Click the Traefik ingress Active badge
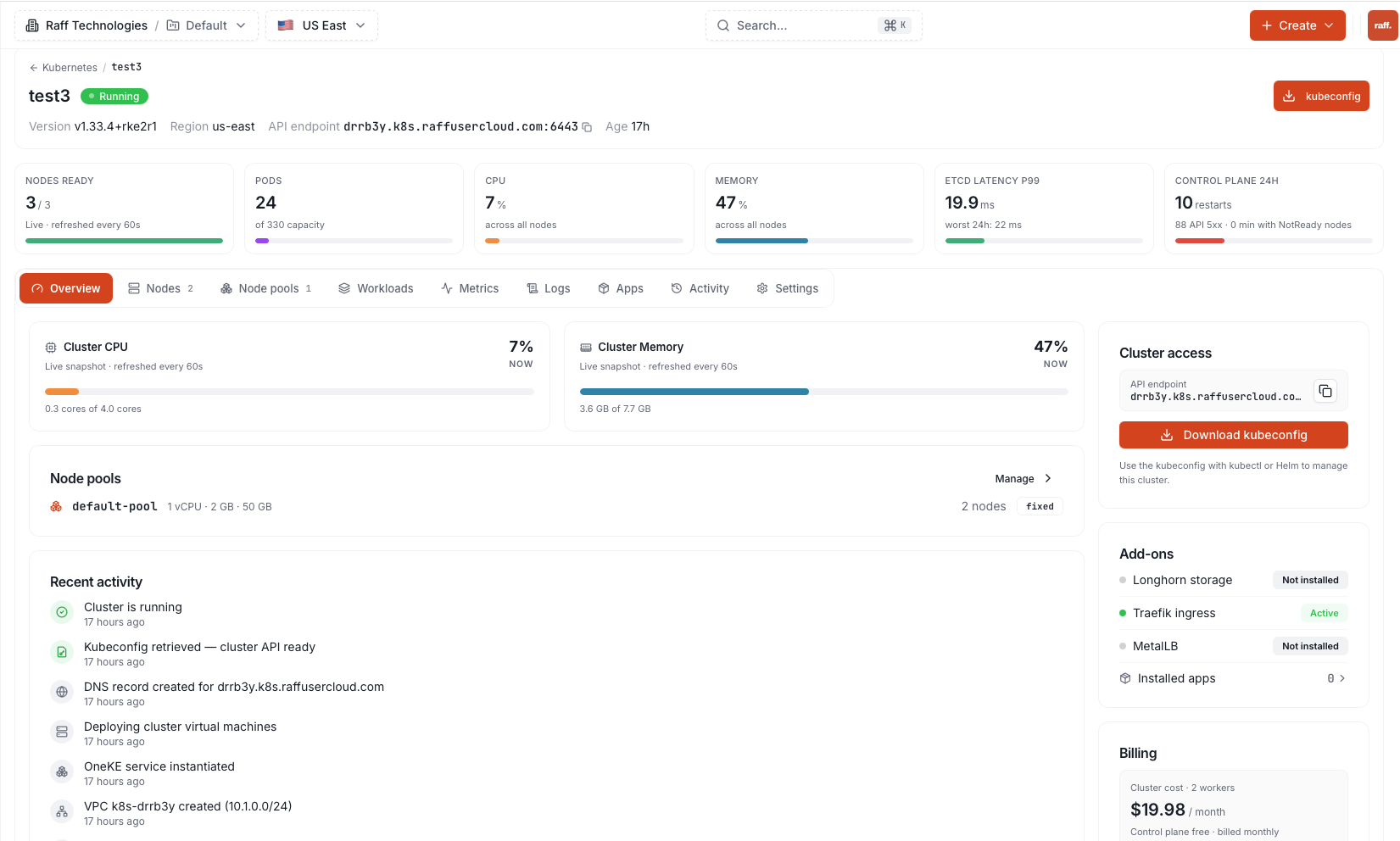The width and height of the screenshot is (1400, 841). tap(1324, 613)
